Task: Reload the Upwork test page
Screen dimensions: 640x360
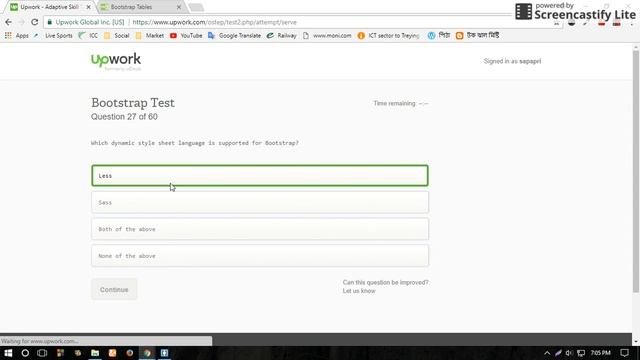Action: [x=35, y=22]
